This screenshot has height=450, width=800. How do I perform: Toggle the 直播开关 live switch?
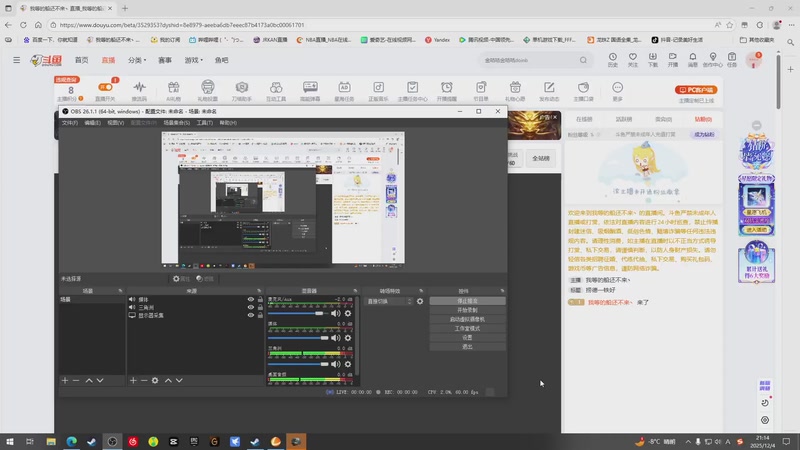[x=106, y=87]
